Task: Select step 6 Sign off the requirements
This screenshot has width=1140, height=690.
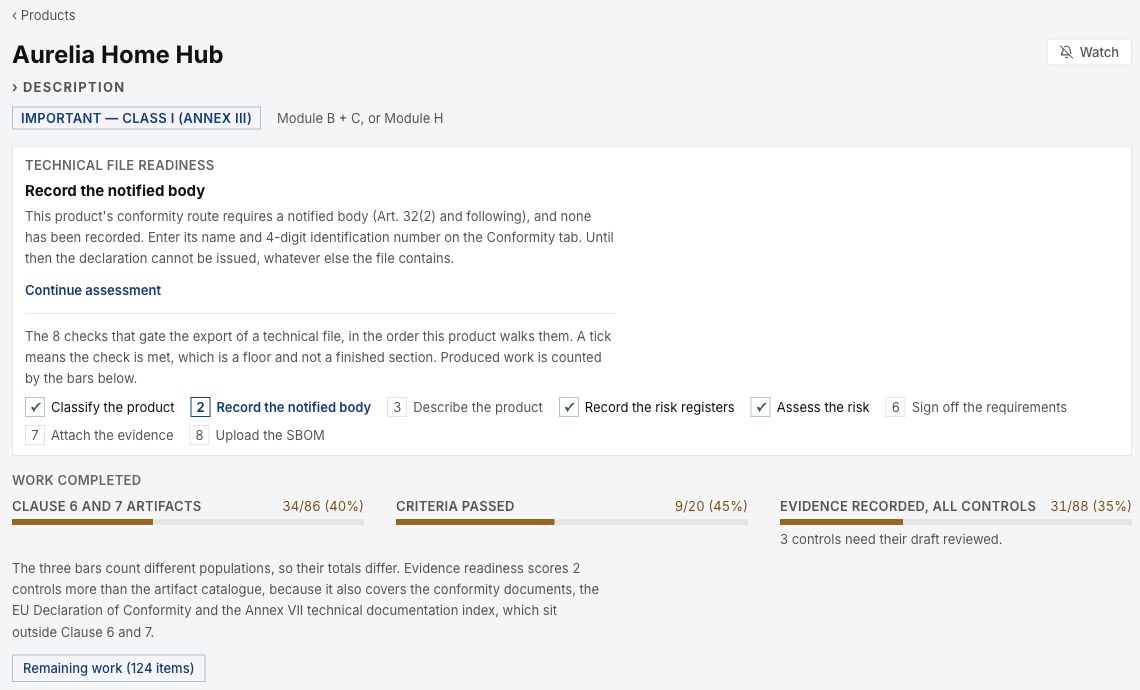Action: [x=976, y=407]
